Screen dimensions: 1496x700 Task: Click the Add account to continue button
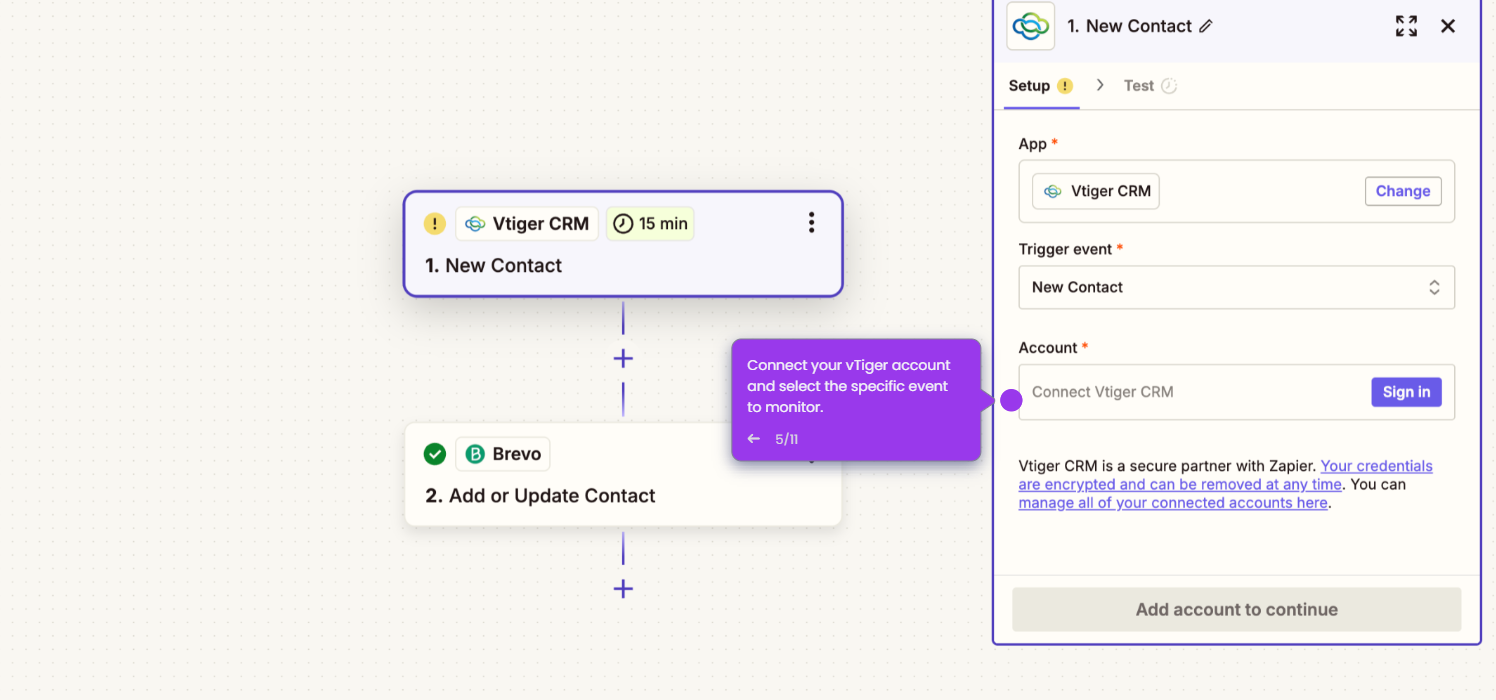[1236, 609]
